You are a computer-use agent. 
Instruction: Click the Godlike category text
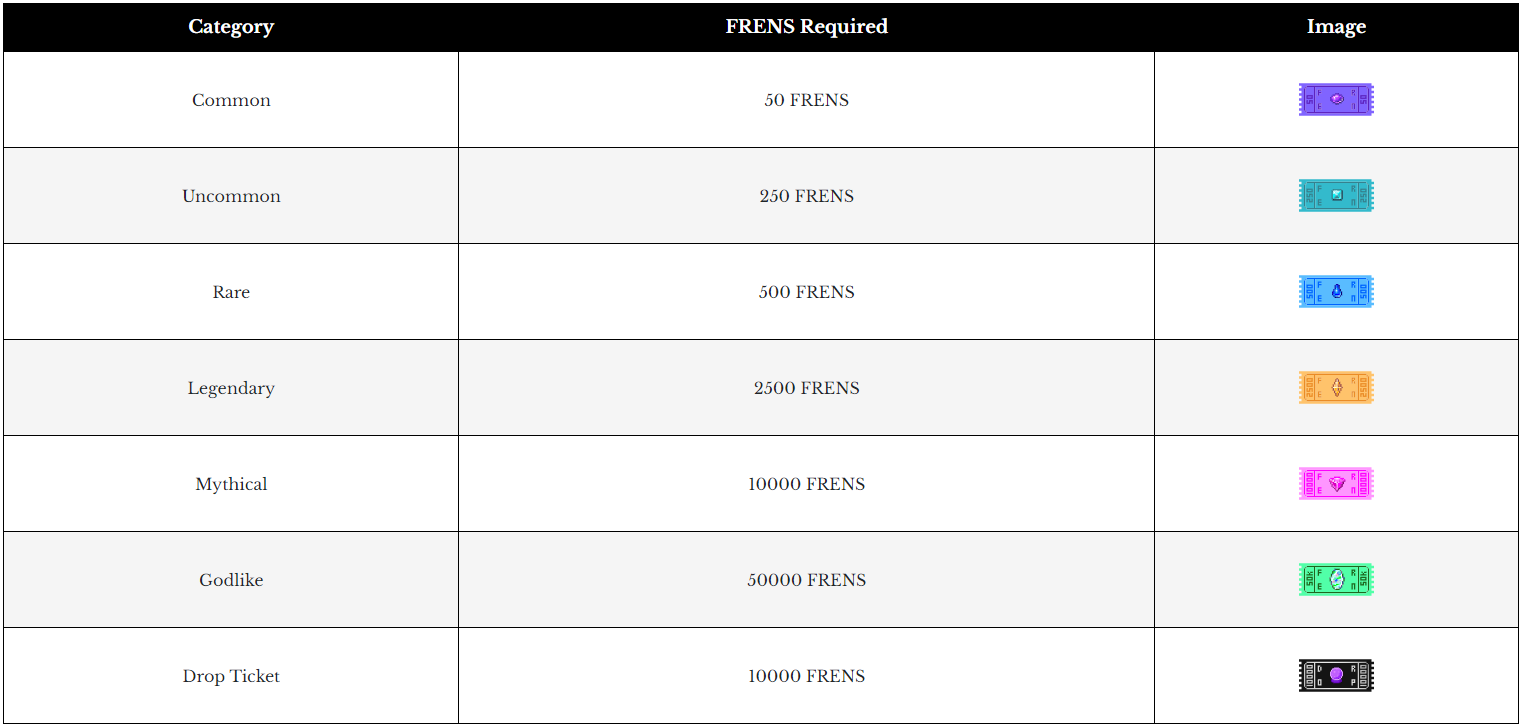[x=231, y=580]
